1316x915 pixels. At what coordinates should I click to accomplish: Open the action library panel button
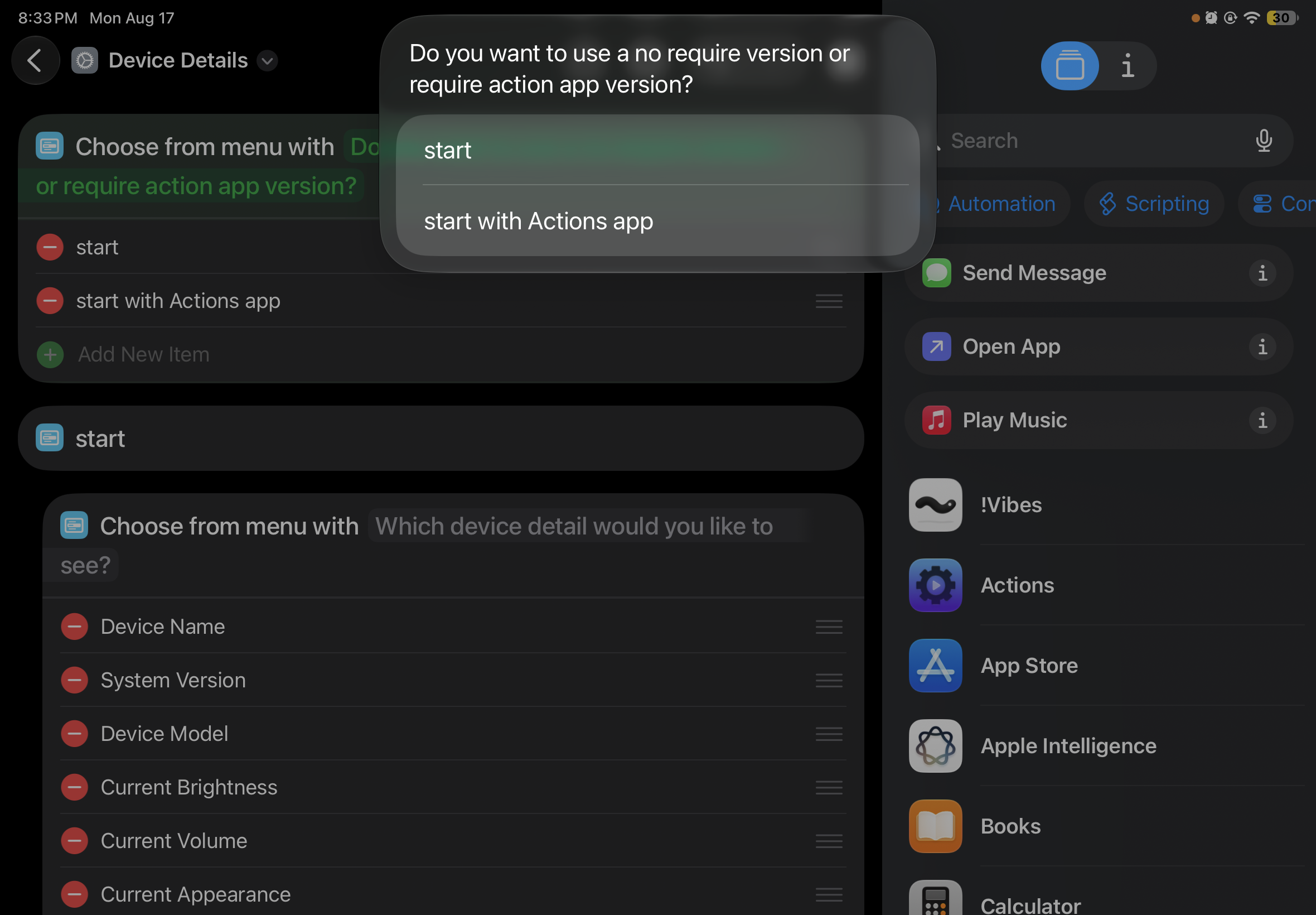[1069, 66]
